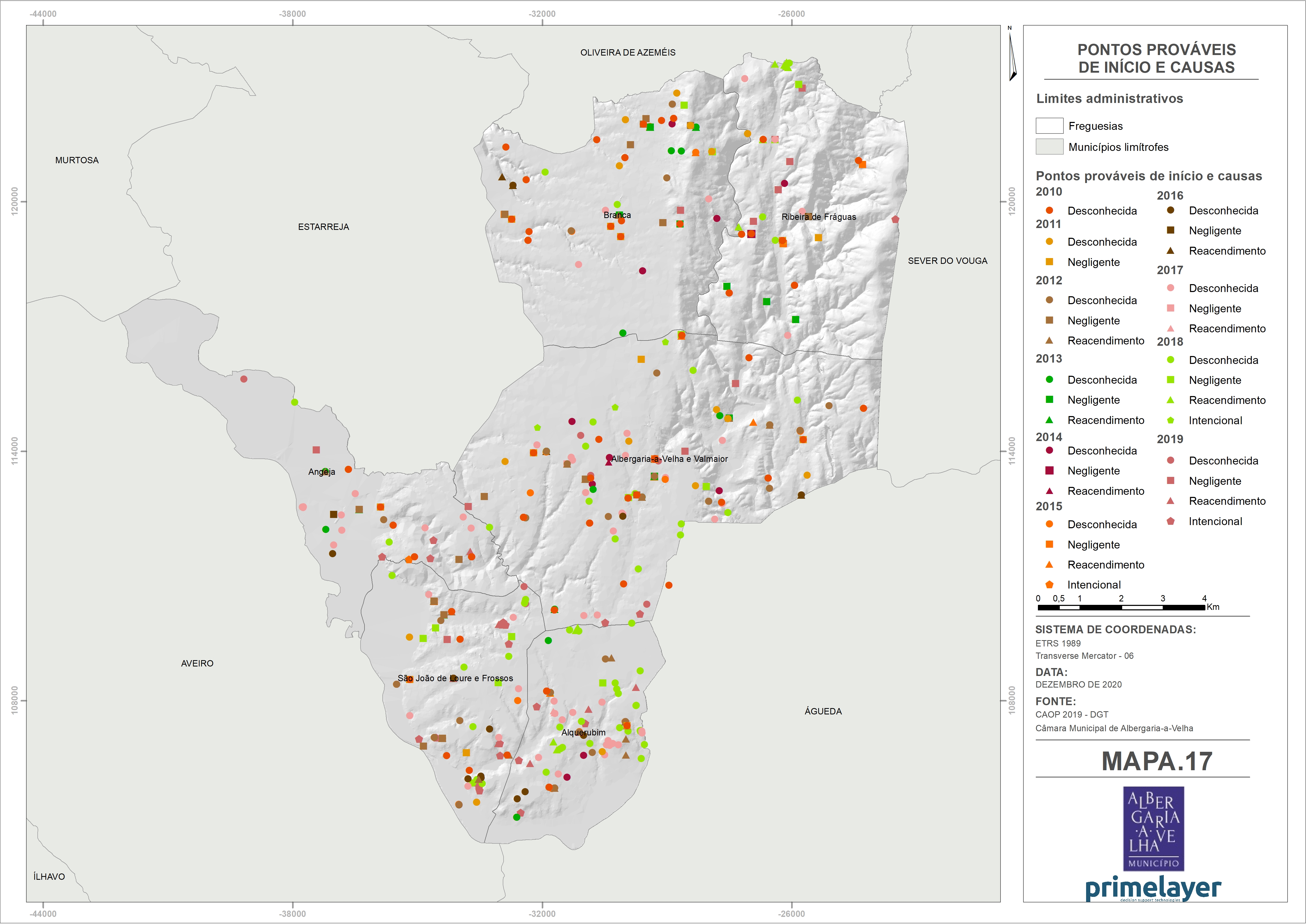Click the Municípios limítrofes grey swatch
Viewport: 1306px width, 924px height.
1049,147
